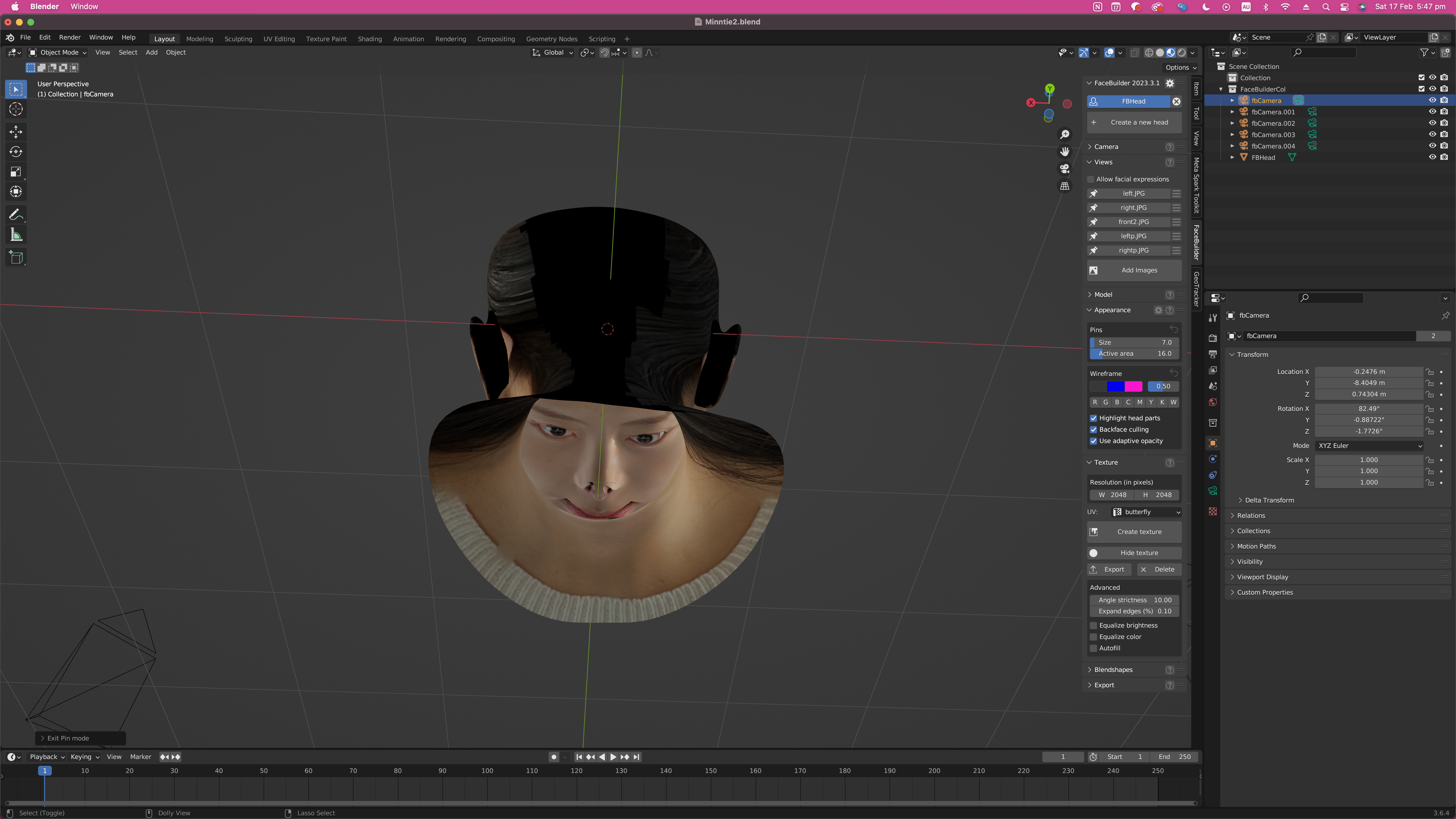Image resolution: width=1456 pixels, height=819 pixels.
Task: Select the Cursor tool in the toolbar
Action: pos(16,109)
